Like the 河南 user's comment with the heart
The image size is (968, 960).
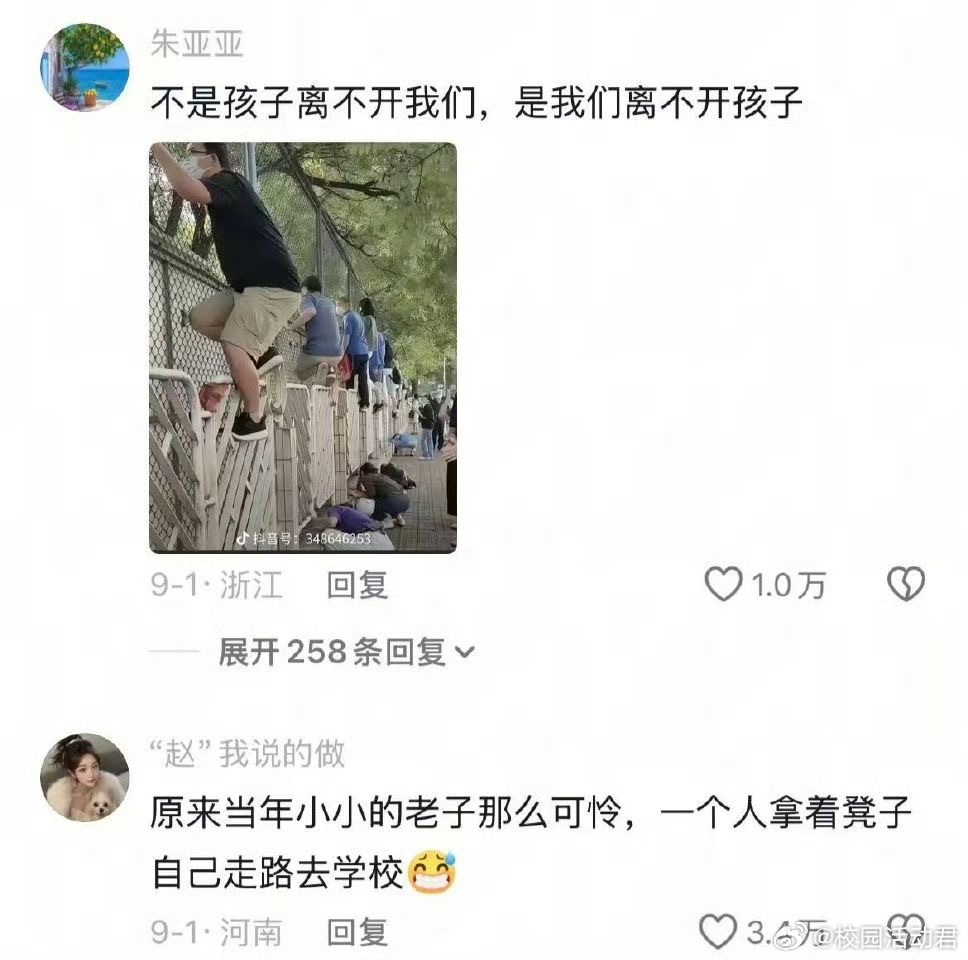(x=718, y=932)
